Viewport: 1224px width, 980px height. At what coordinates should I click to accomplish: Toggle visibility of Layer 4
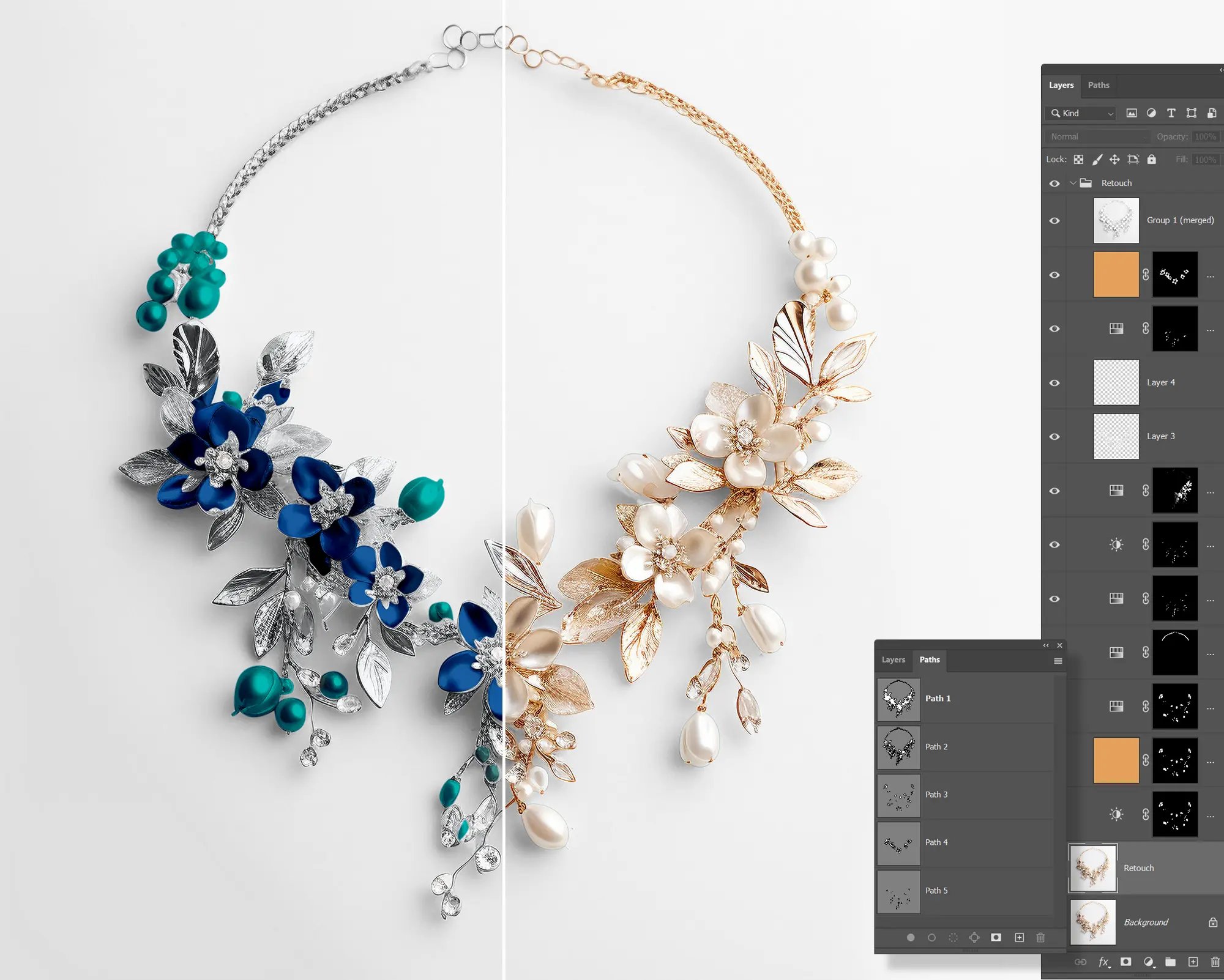pyautogui.click(x=1054, y=383)
